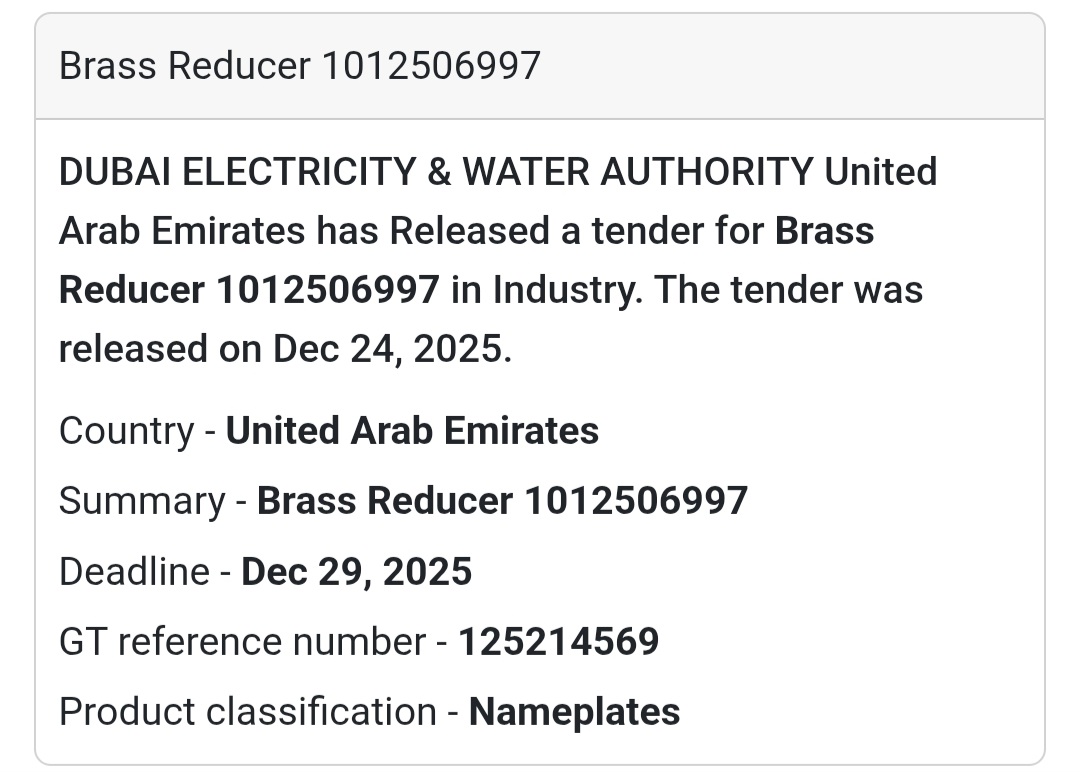Click the release date Dec 24, 2025
The width and height of the screenshot is (1080, 775).
[390, 349]
